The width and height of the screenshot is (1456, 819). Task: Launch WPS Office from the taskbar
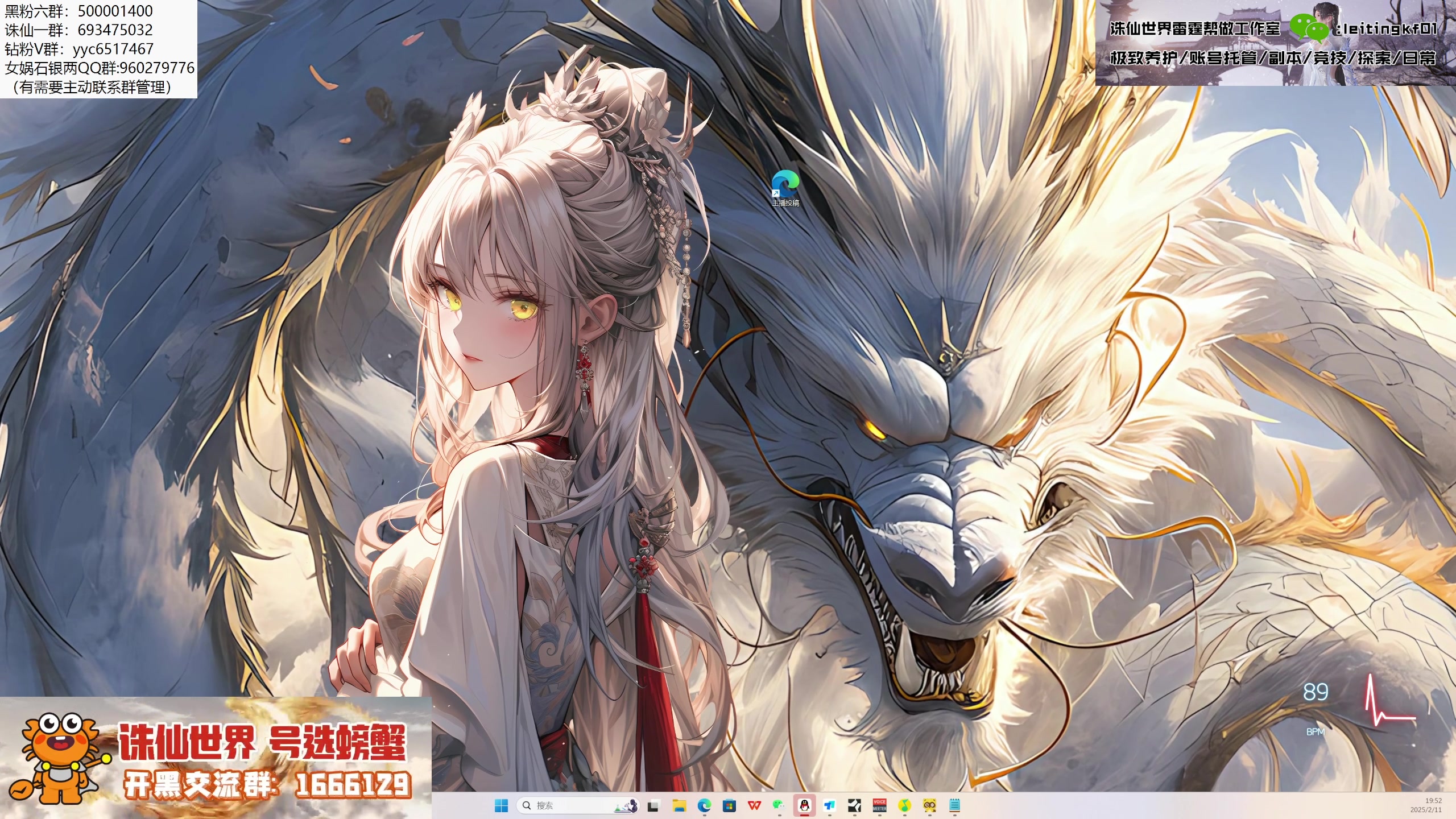pyautogui.click(x=754, y=806)
